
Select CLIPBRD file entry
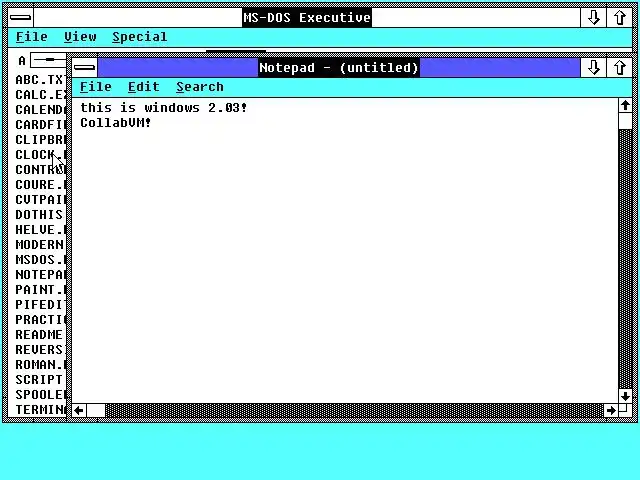click(40, 140)
